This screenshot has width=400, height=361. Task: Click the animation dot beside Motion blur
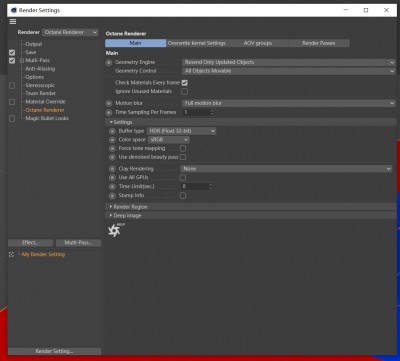[109, 103]
